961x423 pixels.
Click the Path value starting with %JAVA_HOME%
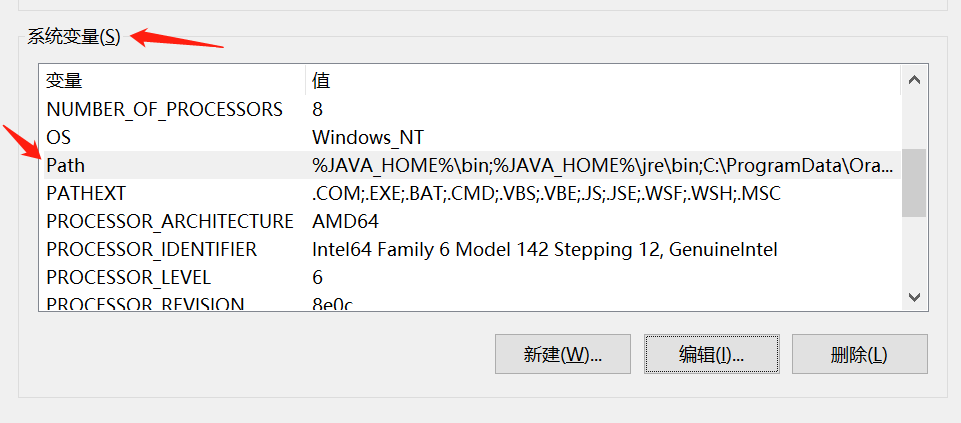click(603, 165)
